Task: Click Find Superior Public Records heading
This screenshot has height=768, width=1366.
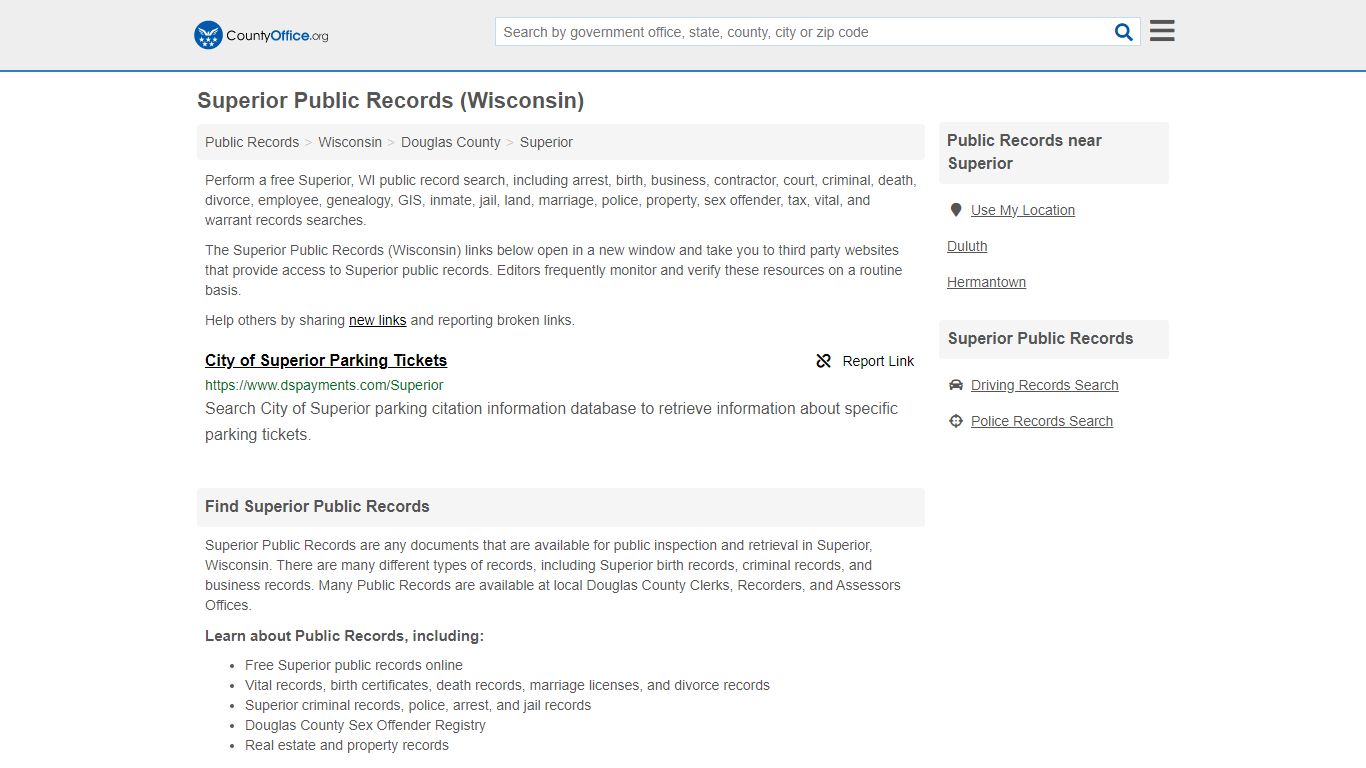Action: pos(317,507)
